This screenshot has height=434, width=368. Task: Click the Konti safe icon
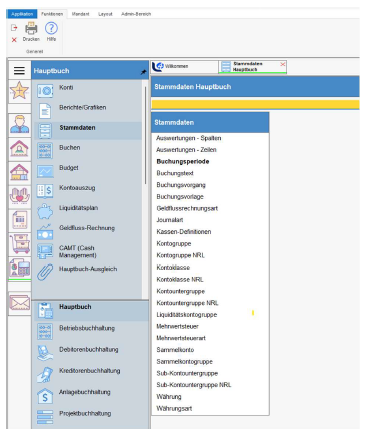(x=45, y=91)
